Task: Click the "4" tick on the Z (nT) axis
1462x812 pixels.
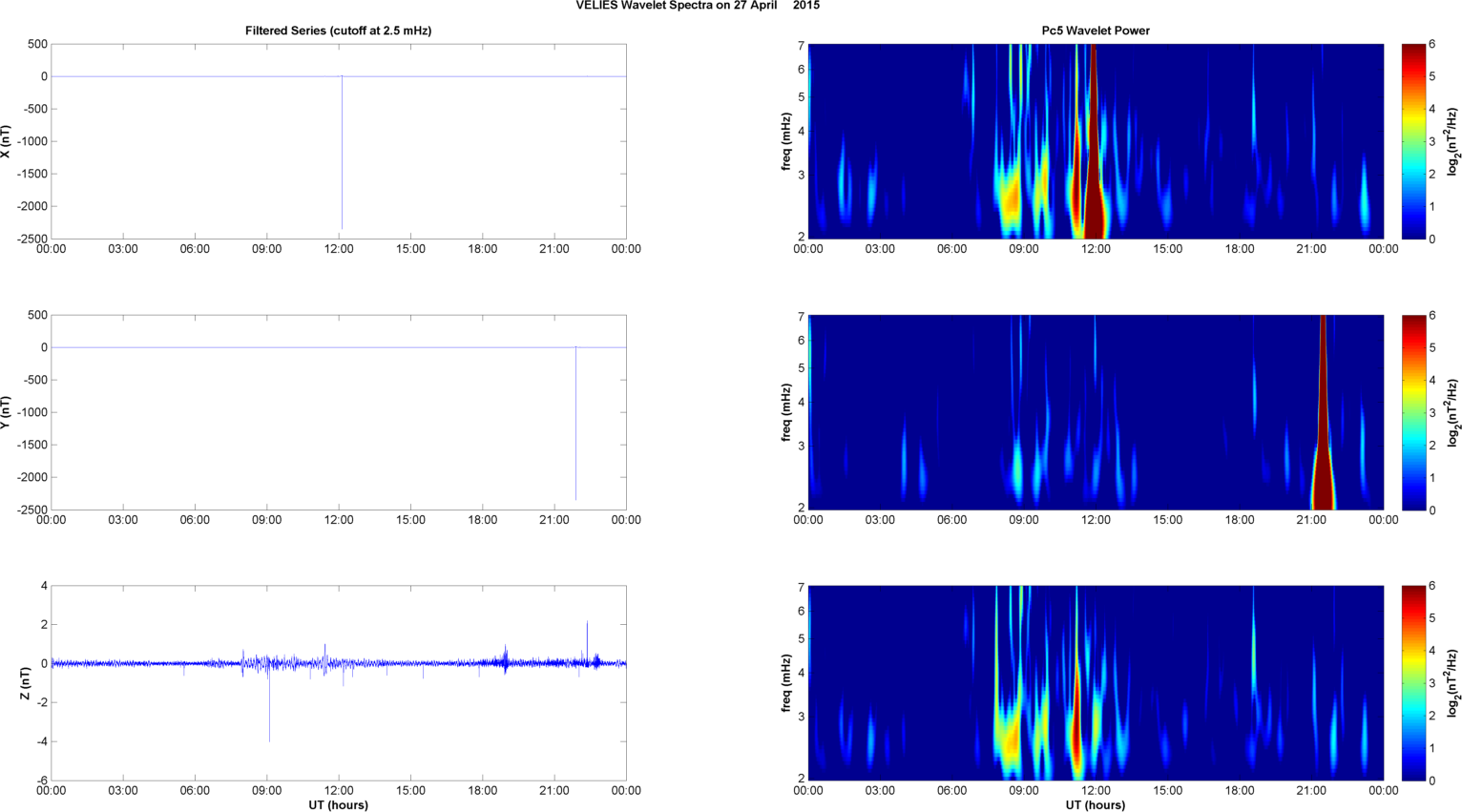Action: point(44,586)
